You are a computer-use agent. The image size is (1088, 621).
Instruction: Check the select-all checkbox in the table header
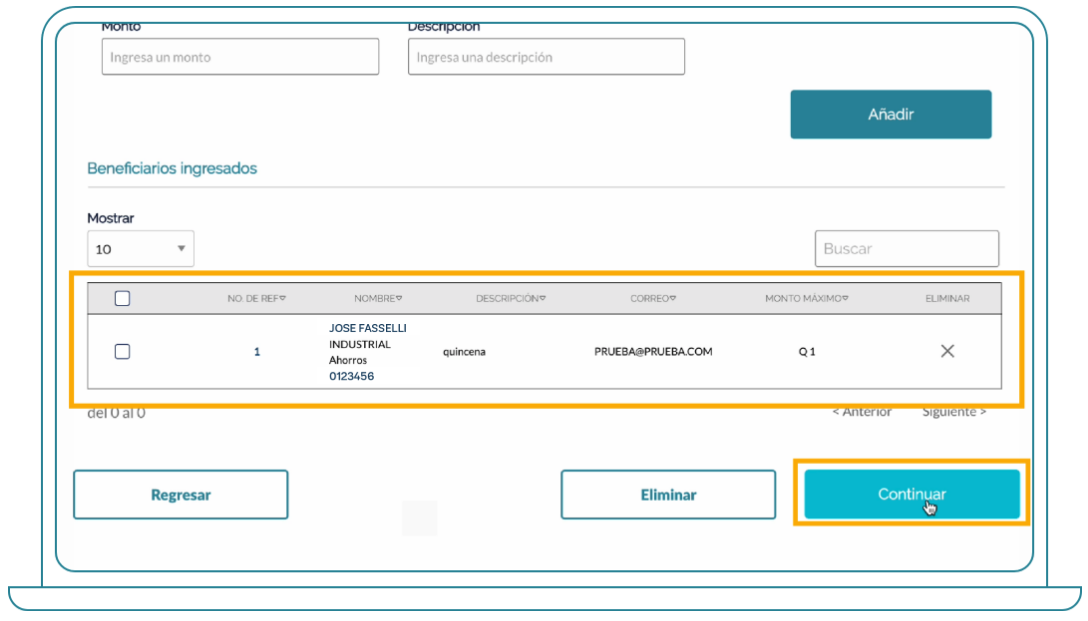tap(122, 297)
